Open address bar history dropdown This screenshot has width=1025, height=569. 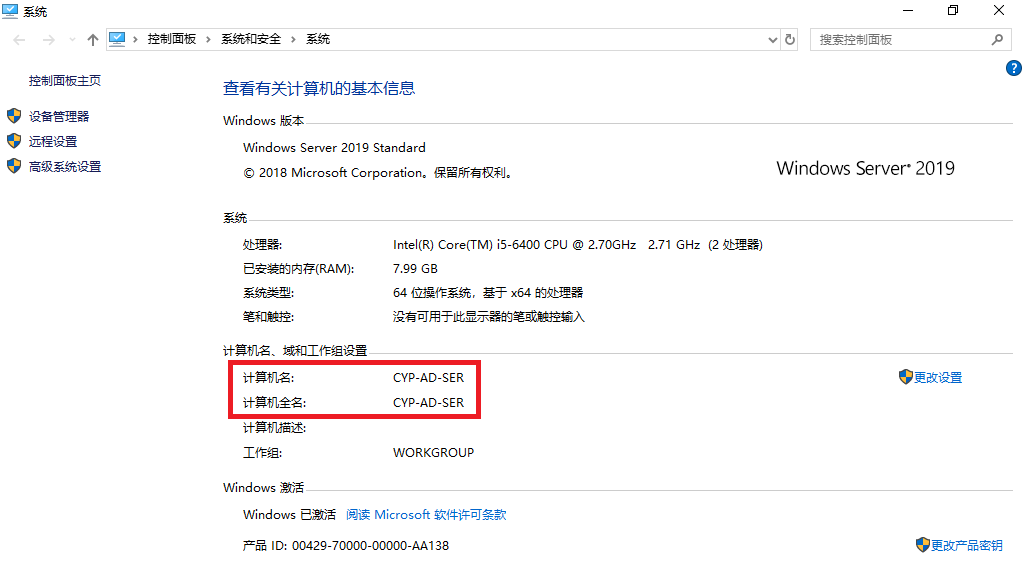pos(773,40)
